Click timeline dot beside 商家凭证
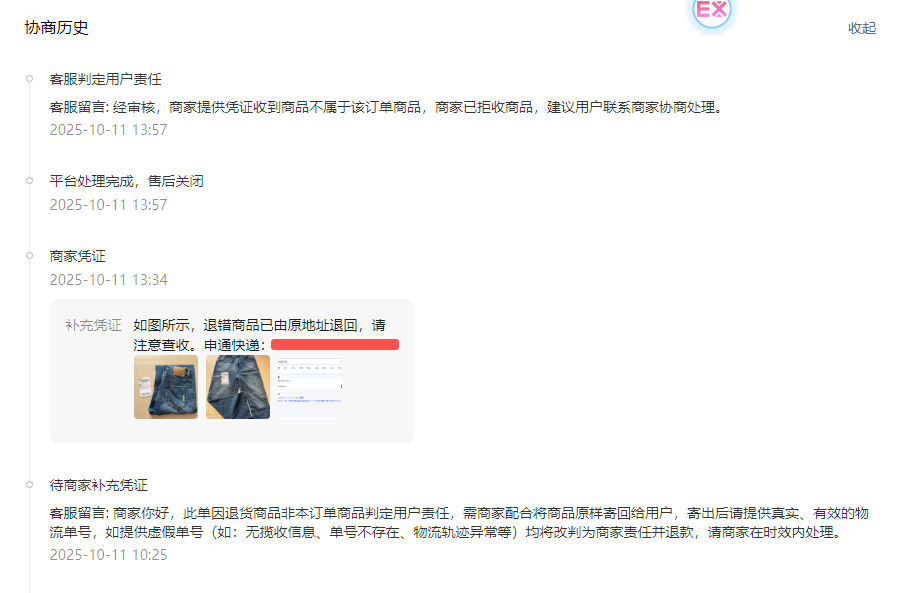 click(x=29, y=256)
